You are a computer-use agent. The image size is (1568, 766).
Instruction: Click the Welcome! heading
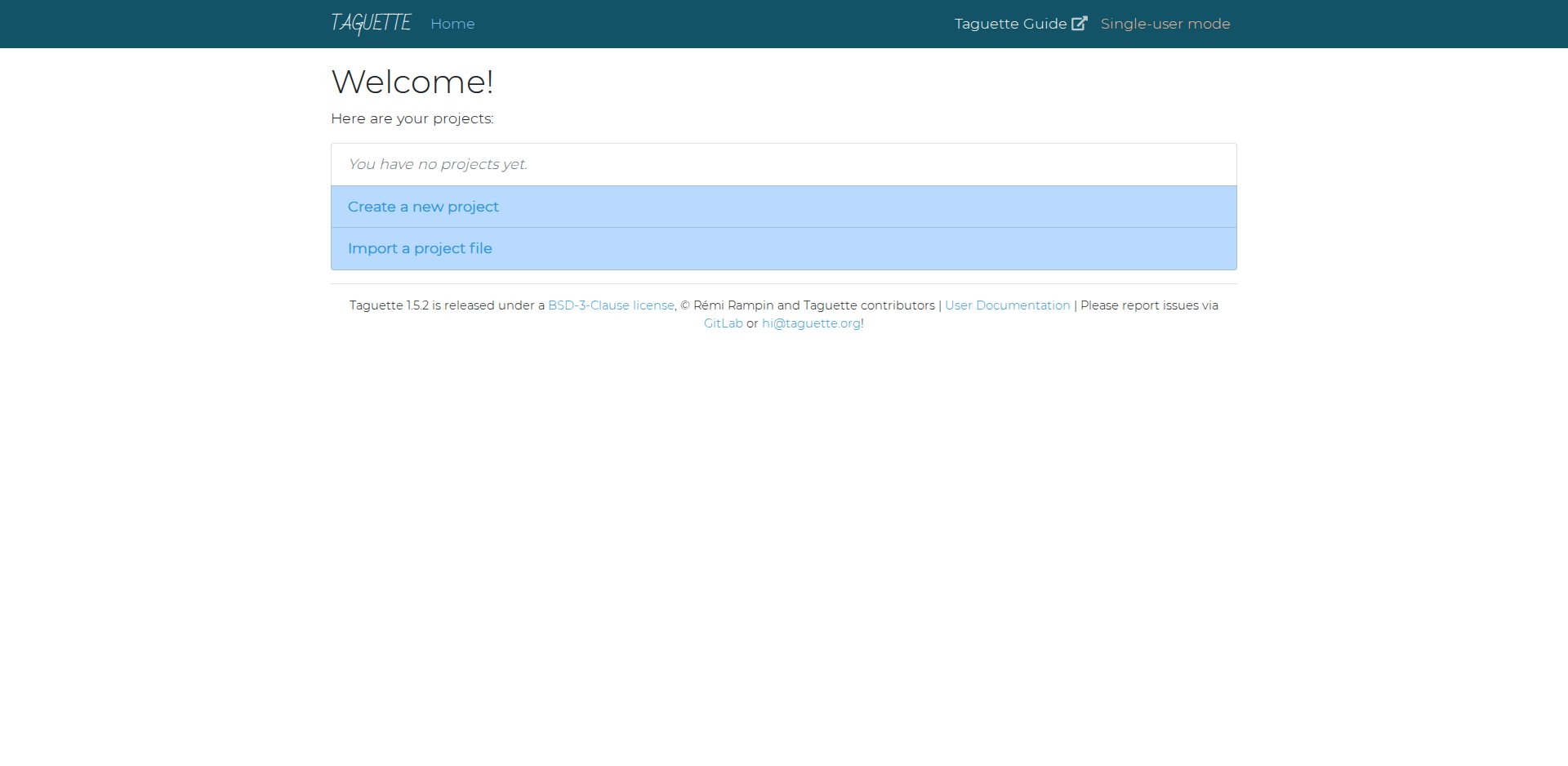(412, 82)
